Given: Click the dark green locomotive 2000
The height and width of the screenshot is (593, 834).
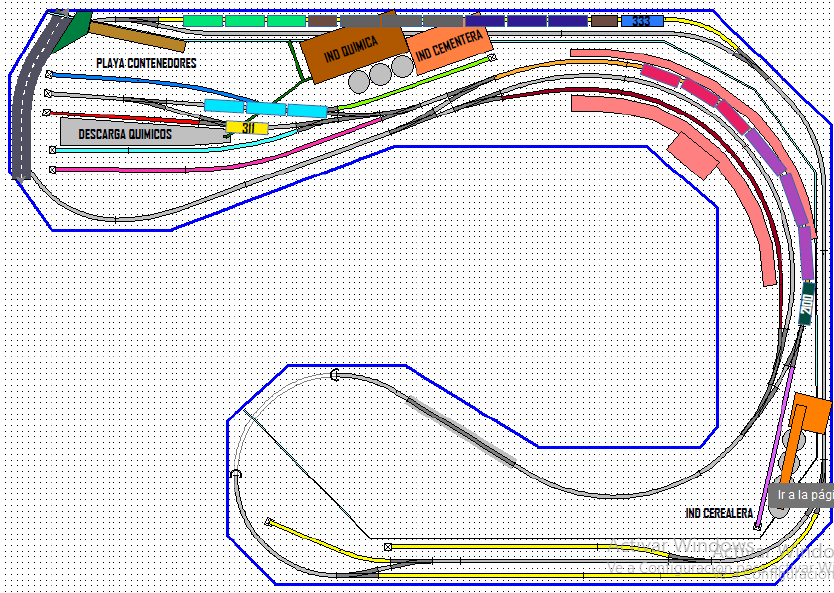Looking at the screenshot, I should point(807,304).
